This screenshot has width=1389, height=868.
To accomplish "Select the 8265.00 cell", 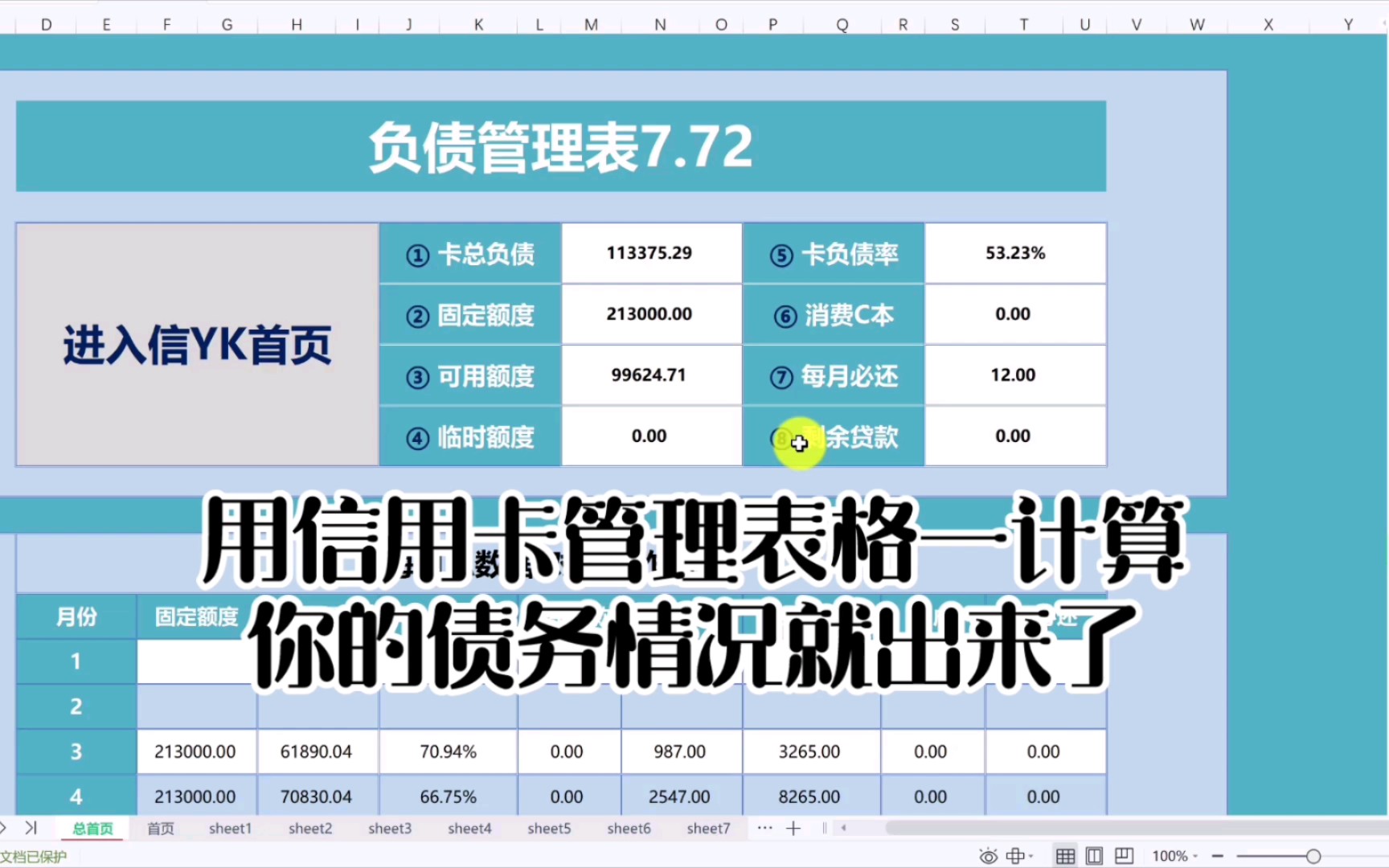I will 811,796.
